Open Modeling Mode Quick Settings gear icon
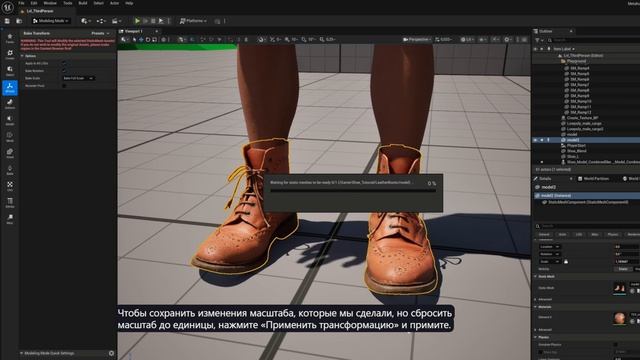This screenshot has height=360, width=640. [111, 353]
